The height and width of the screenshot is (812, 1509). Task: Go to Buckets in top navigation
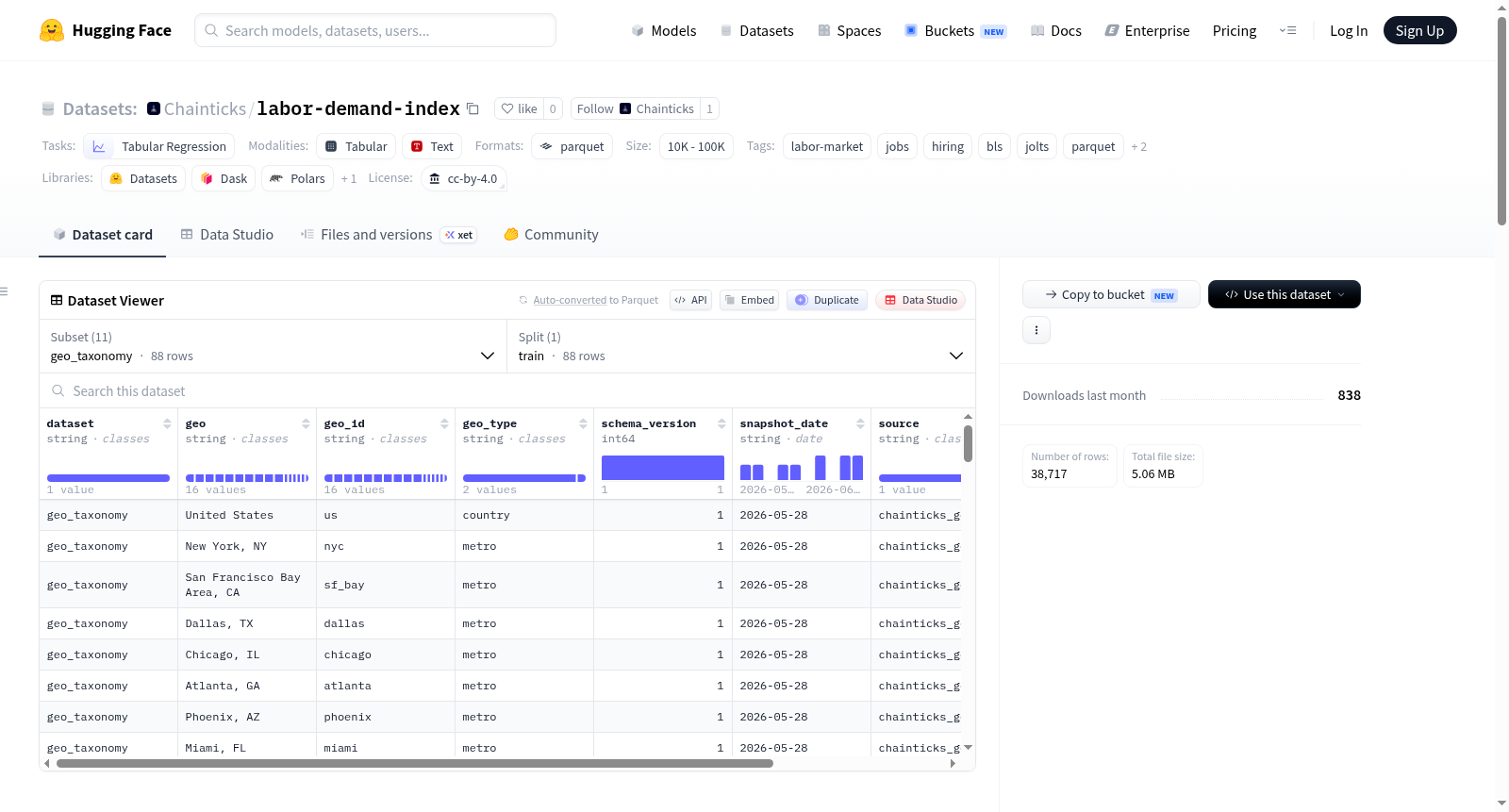pos(955,30)
